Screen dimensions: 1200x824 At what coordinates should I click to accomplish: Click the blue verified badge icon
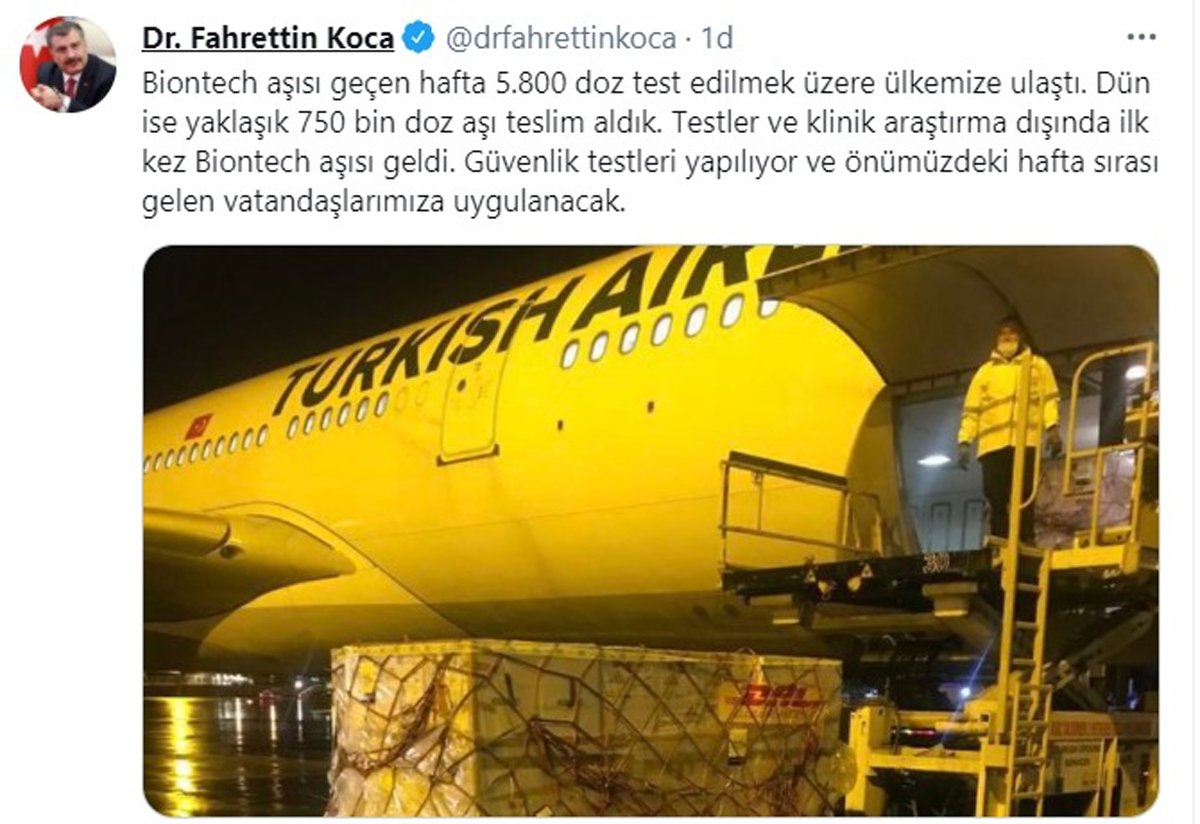point(418,38)
